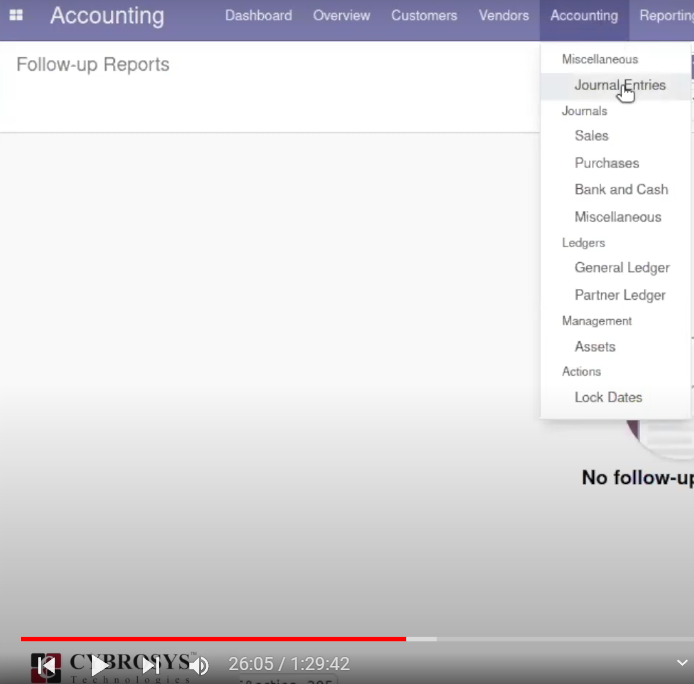Image resolution: width=694 pixels, height=684 pixels.
Task: Open Assets under Management
Action: pos(595,347)
